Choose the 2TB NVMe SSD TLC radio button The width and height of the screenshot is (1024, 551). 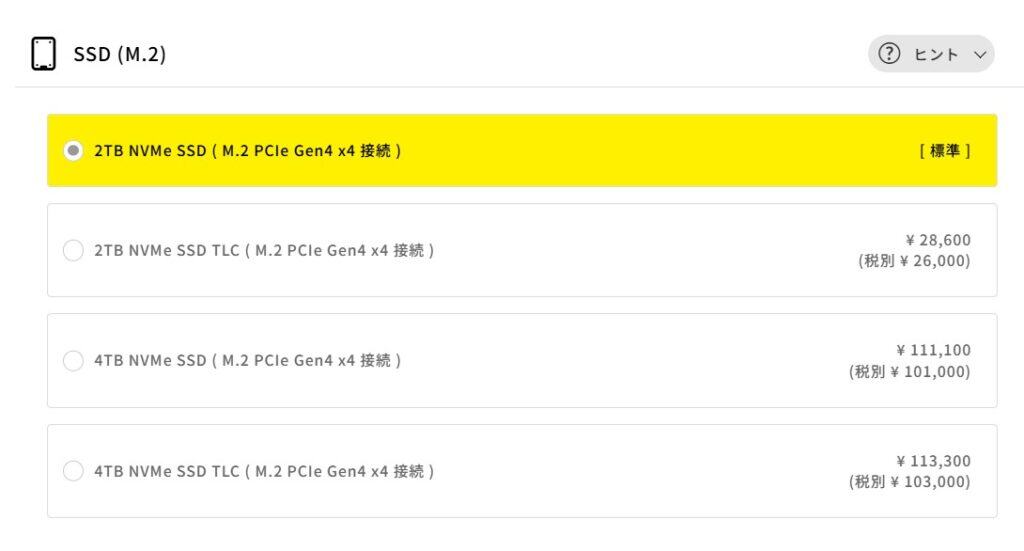pos(73,251)
